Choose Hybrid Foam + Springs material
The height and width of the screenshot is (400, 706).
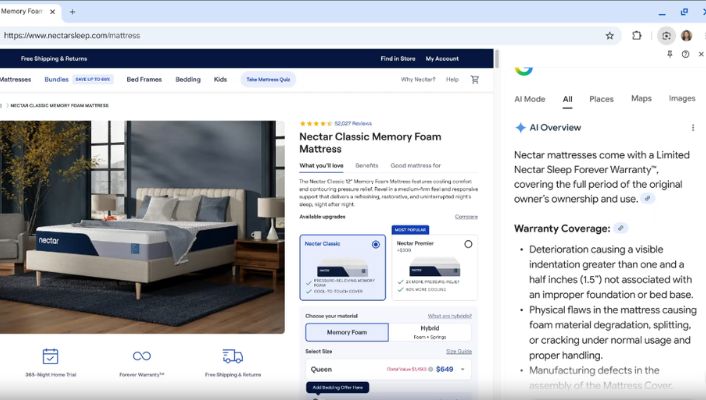(x=430, y=332)
